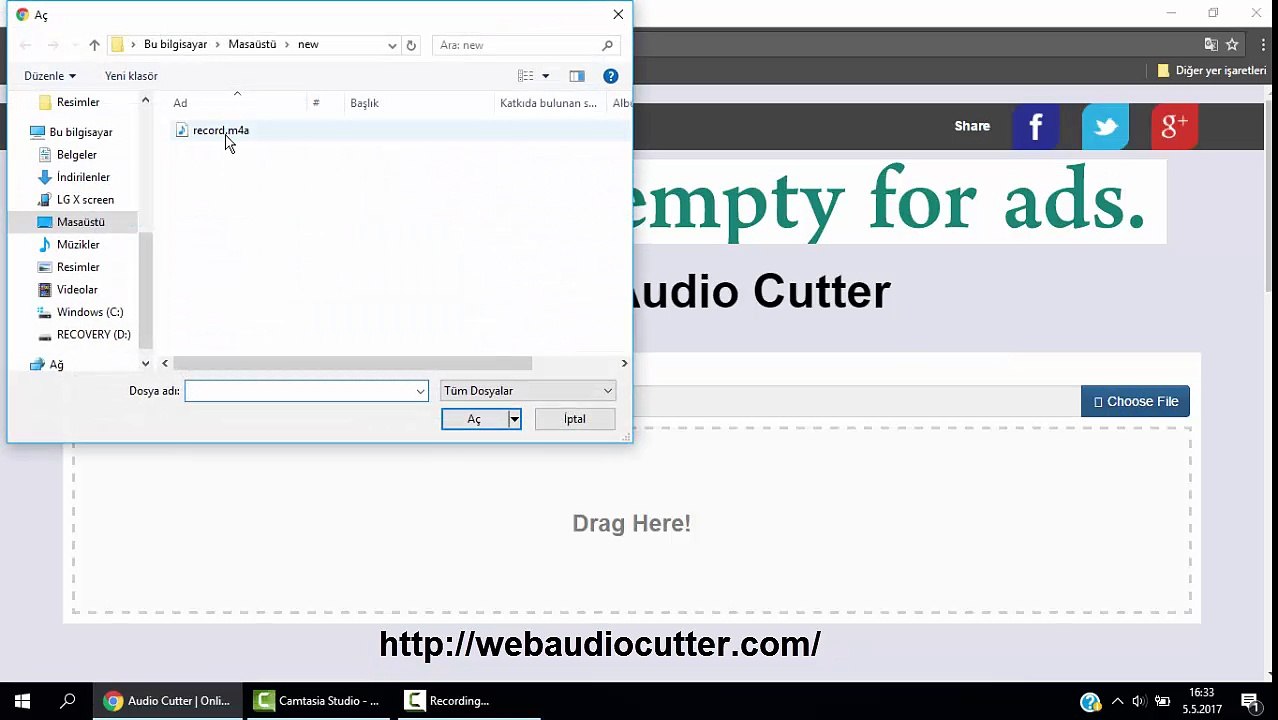This screenshot has height=720, width=1278.
Task: Click the Chrome translate icon
Action: 1211,45
